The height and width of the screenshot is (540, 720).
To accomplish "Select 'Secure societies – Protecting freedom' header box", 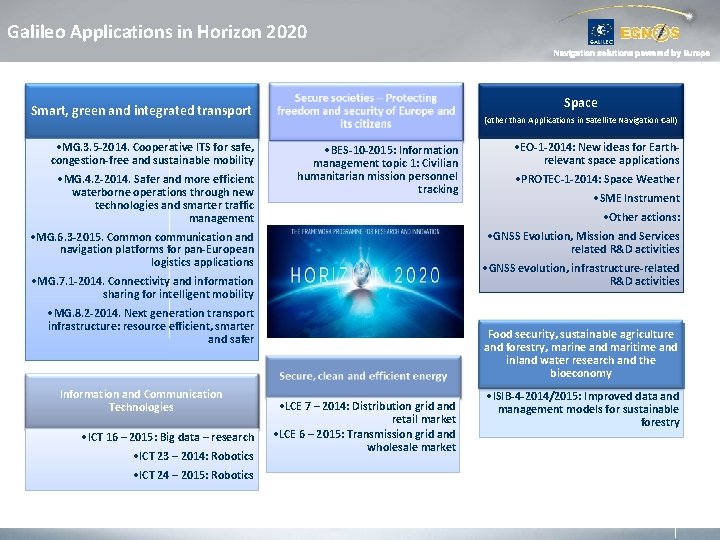I will click(366, 111).
